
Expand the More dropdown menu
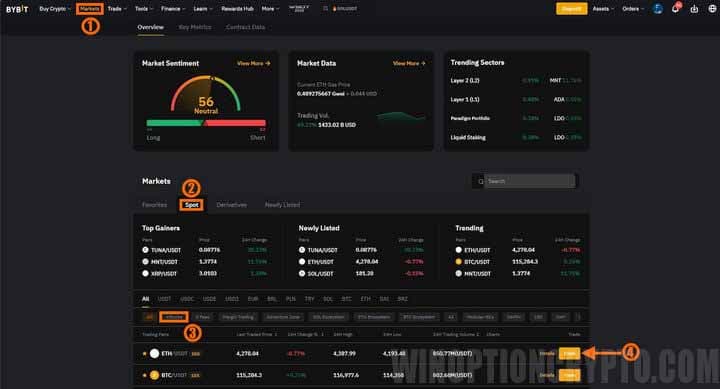coord(270,9)
